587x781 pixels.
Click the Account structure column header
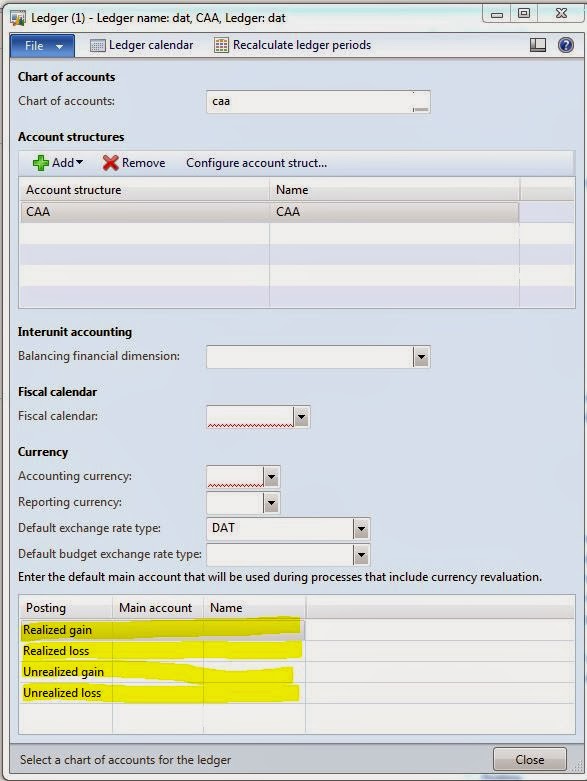pos(144,190)
